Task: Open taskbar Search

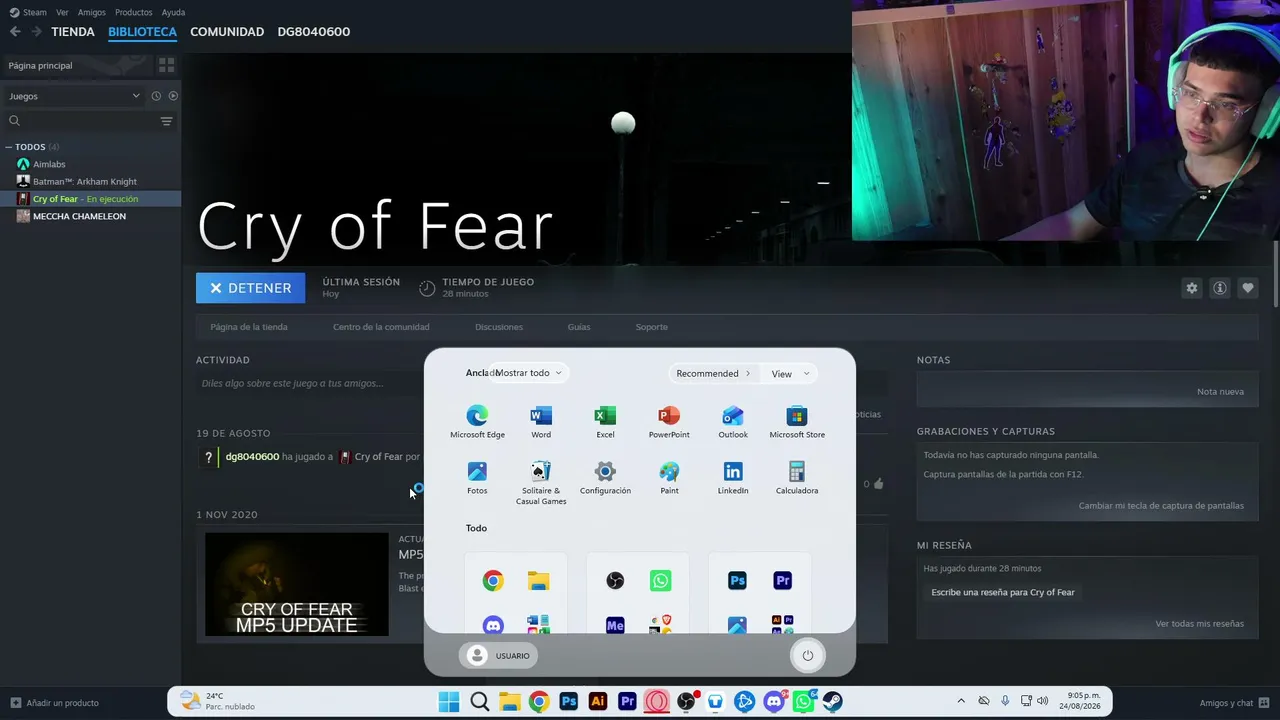Action: [x=479, y=702]
